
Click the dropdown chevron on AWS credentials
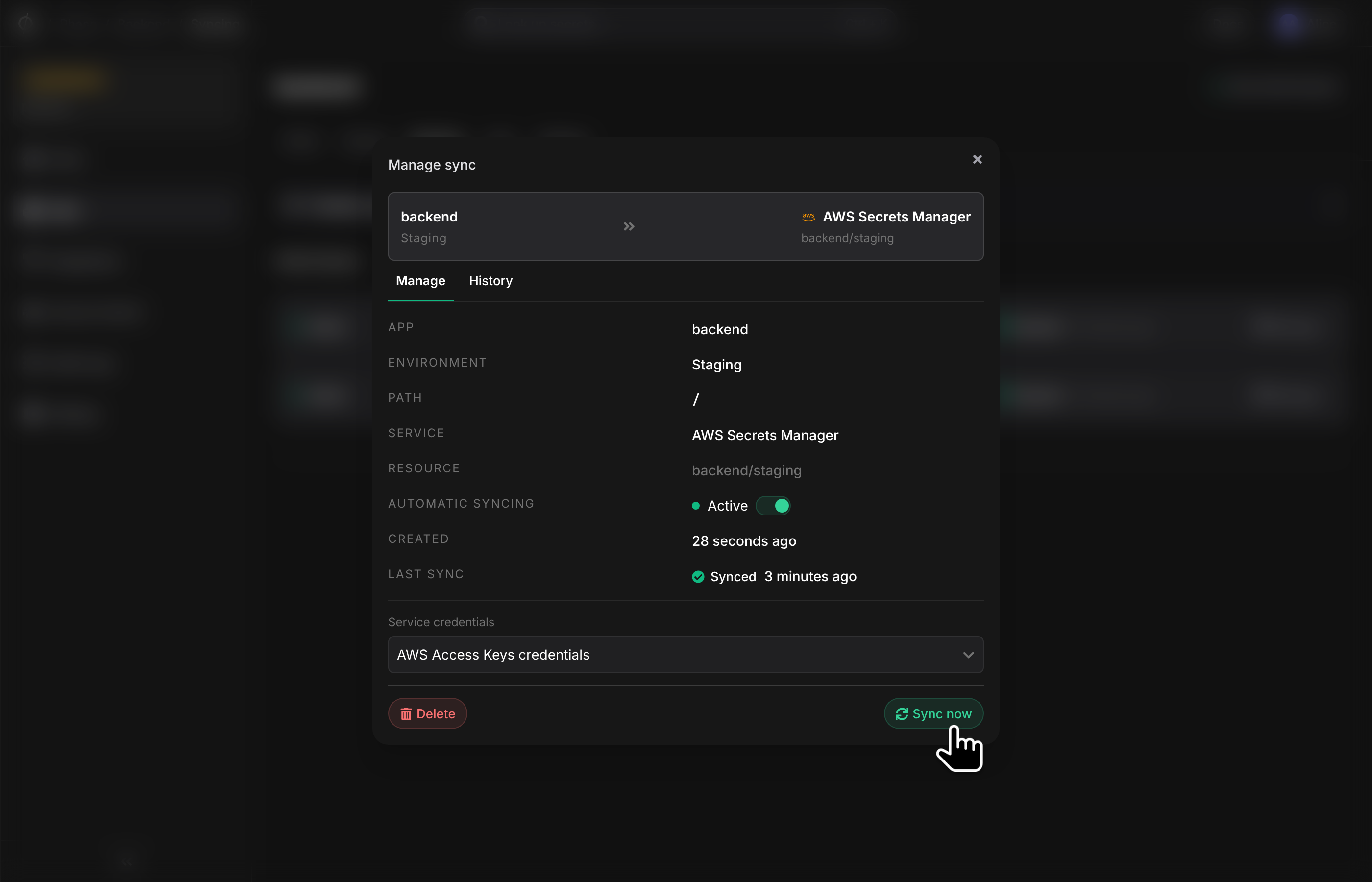click(968, 655)
